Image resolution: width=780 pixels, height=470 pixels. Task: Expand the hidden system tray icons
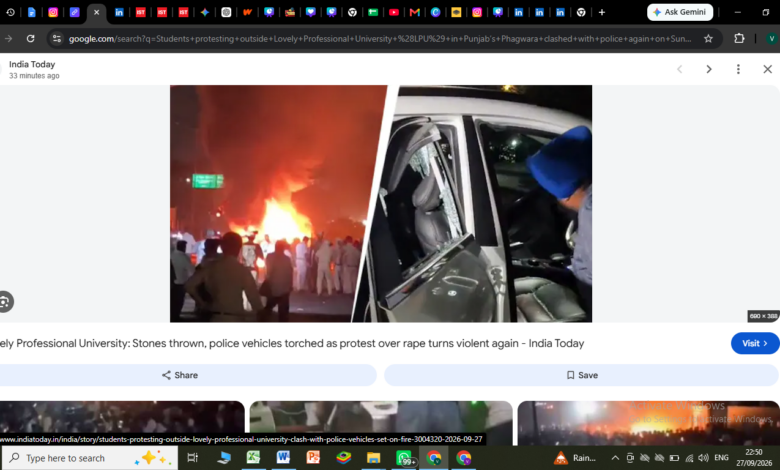click(x=615, y=458)
